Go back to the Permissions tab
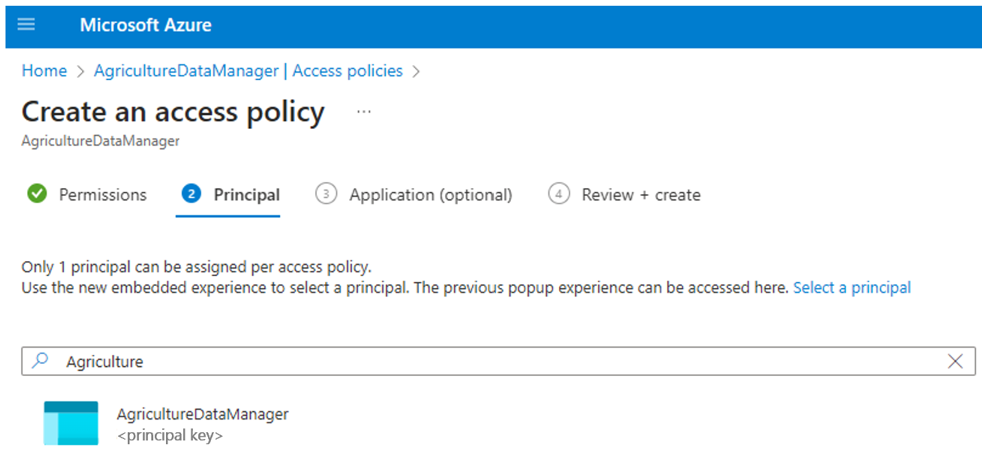The height and width of the screenshot is (454, 984). (x=102, y=195)
